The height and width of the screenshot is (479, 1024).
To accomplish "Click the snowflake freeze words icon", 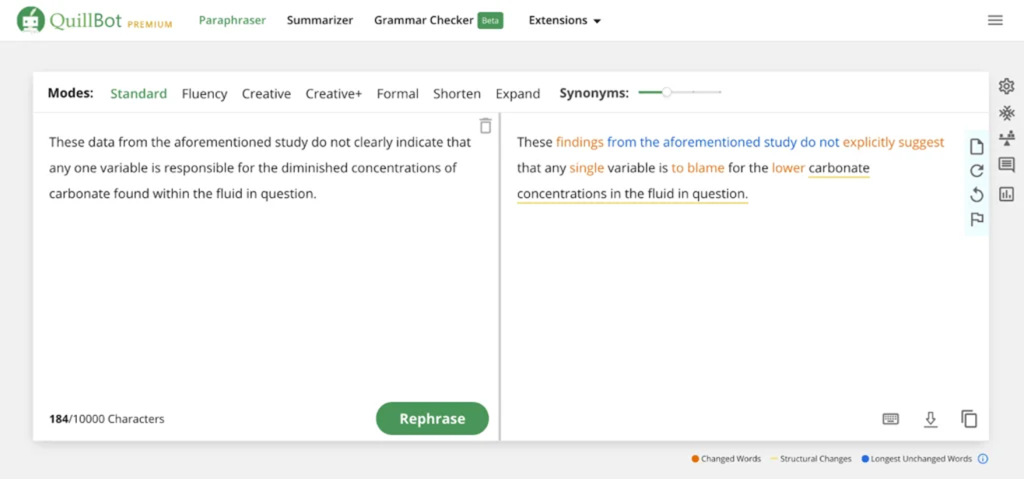I will pyautogui.click(x=1006, y=112).
